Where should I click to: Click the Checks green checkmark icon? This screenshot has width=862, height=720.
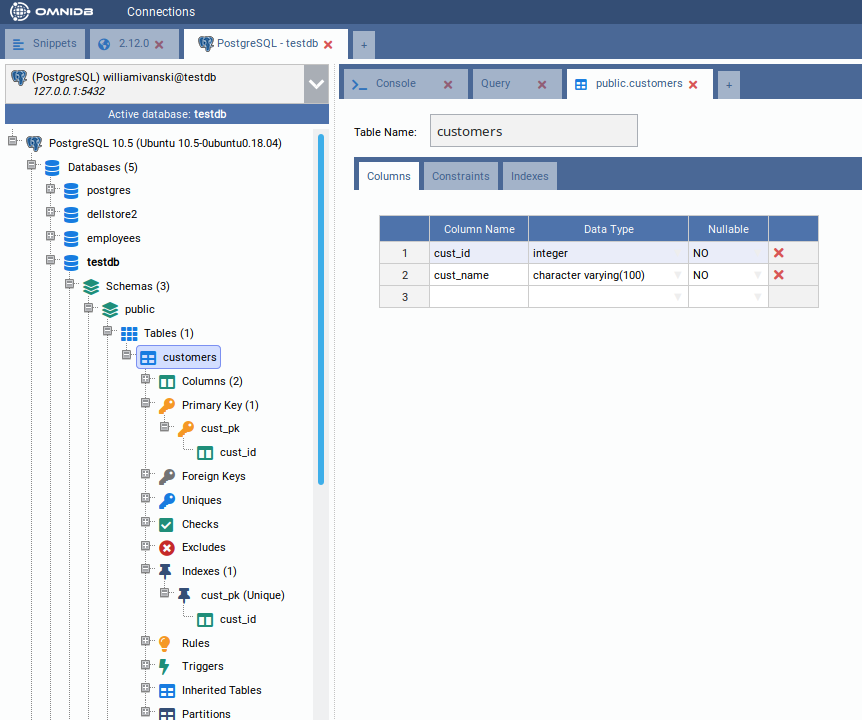point(166,524)
